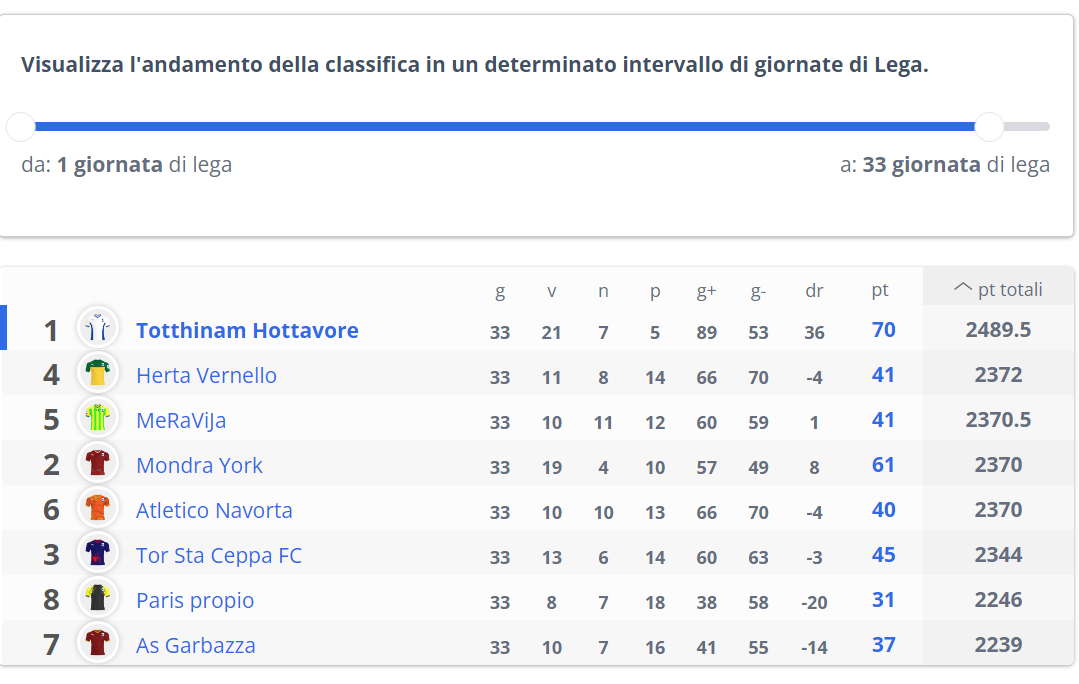Open Totthinam Hottavore team link

coord(247,330)
